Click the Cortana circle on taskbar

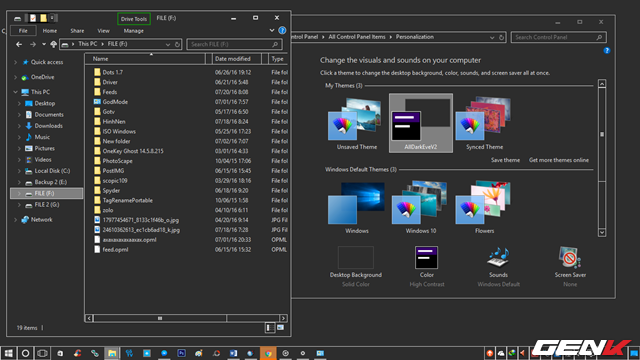coord(25,353)
